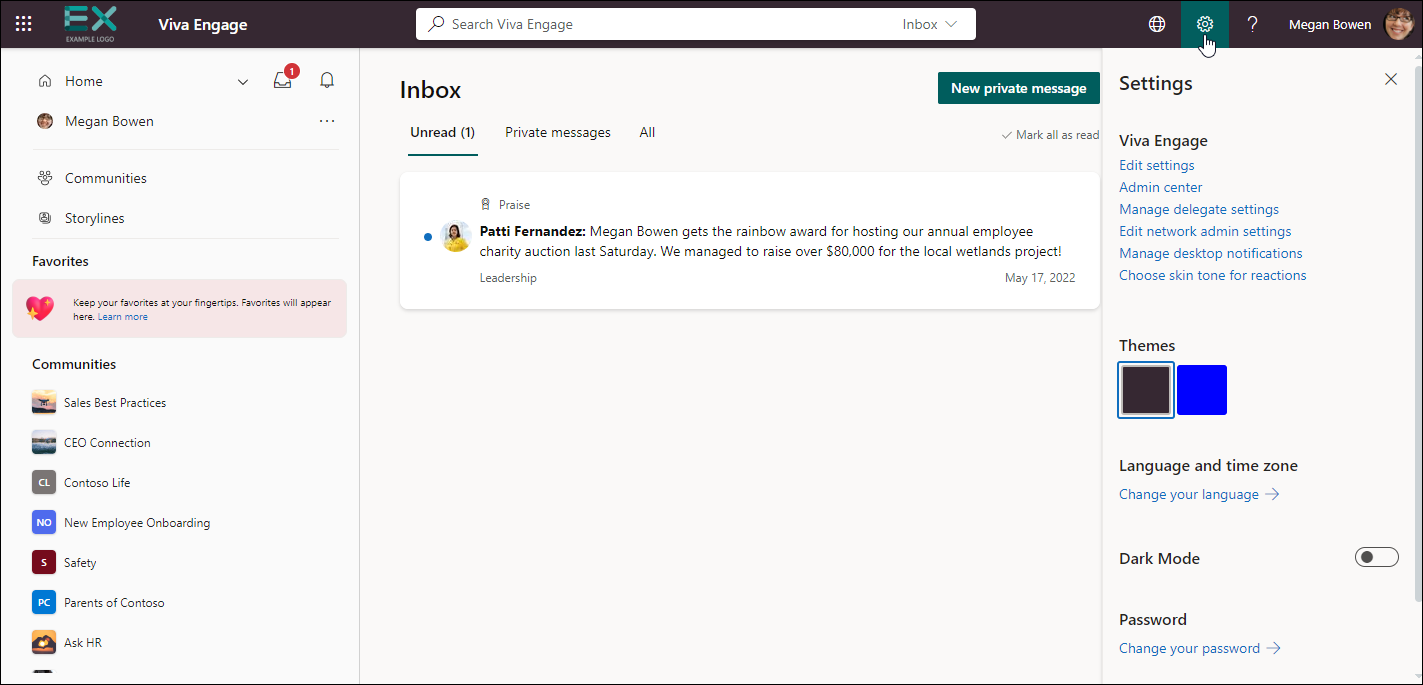The width and height of the screenshot is (1423, 685).
Task: Open the New Employee Onboarding NO icon
Action: (44, 522)
